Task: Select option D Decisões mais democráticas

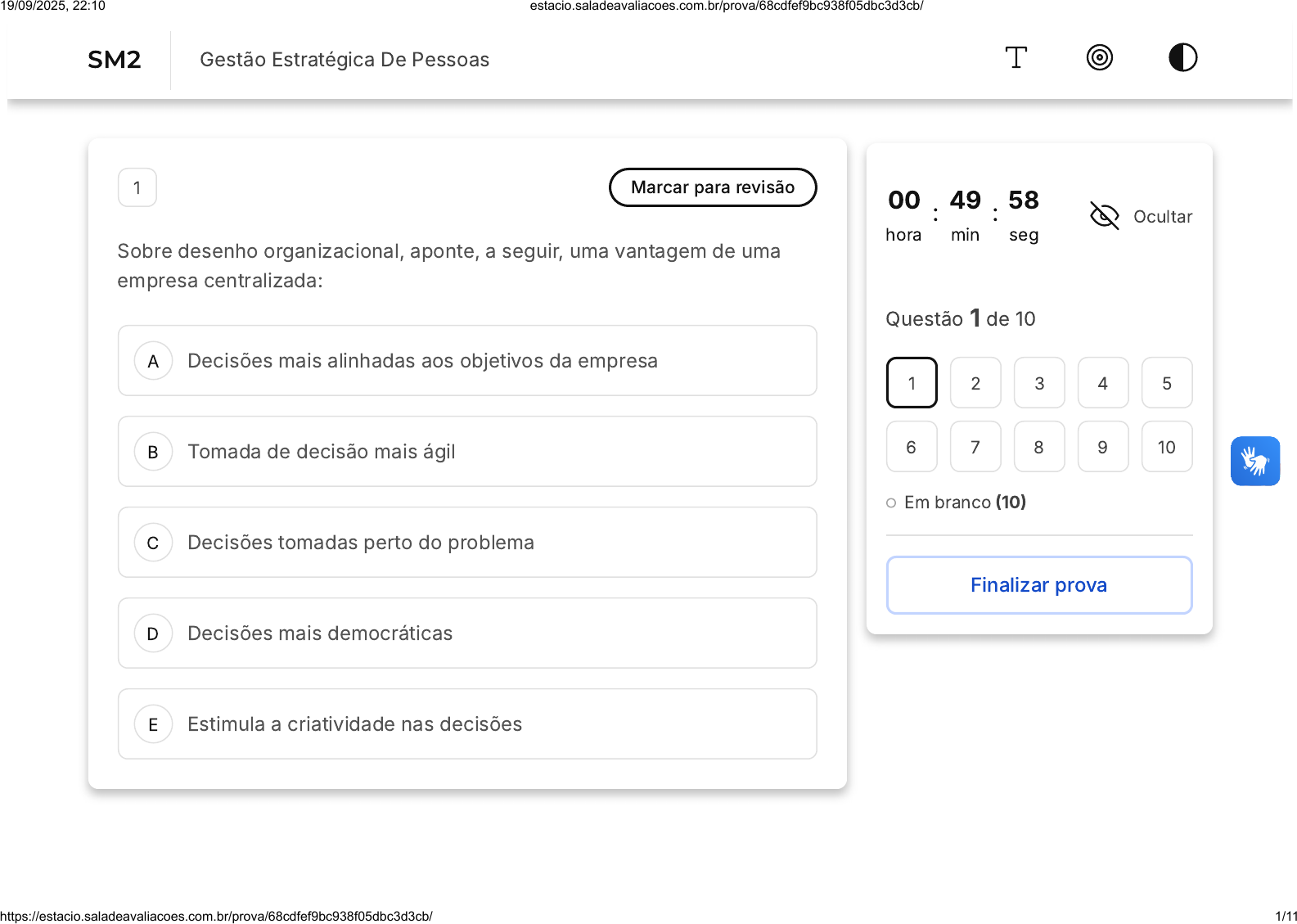Action: (467, 633)
